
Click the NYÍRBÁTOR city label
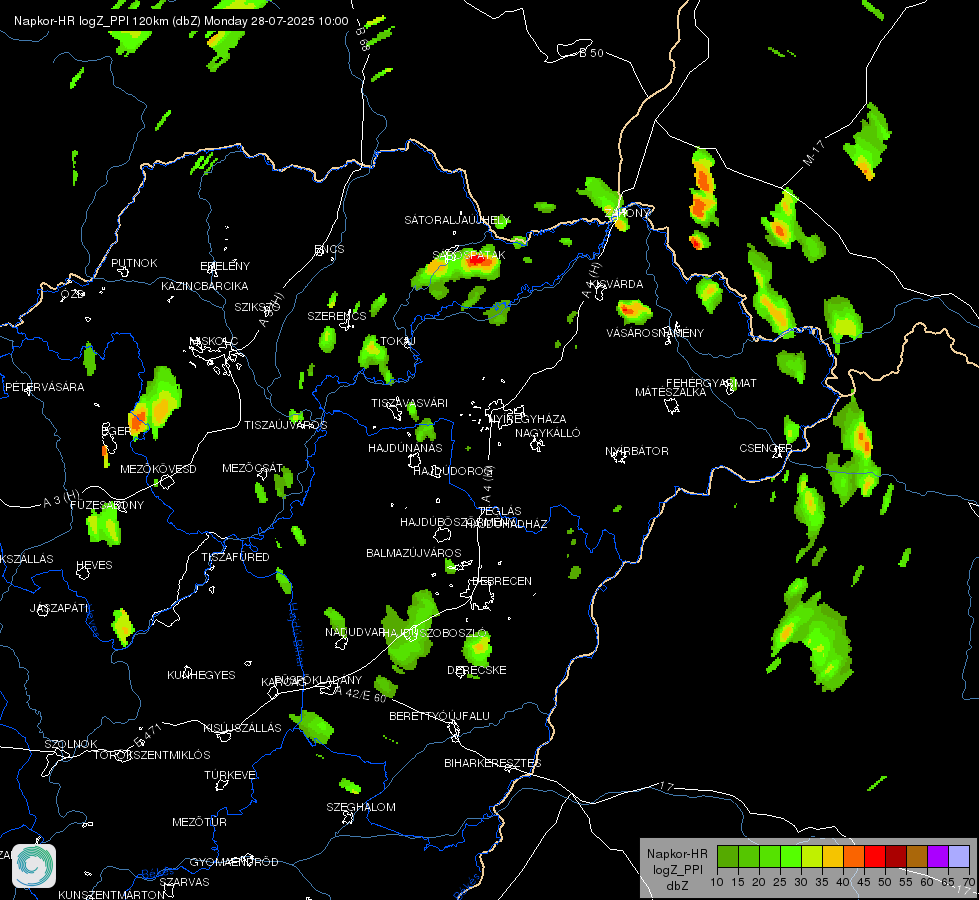[x=637, y=451]
